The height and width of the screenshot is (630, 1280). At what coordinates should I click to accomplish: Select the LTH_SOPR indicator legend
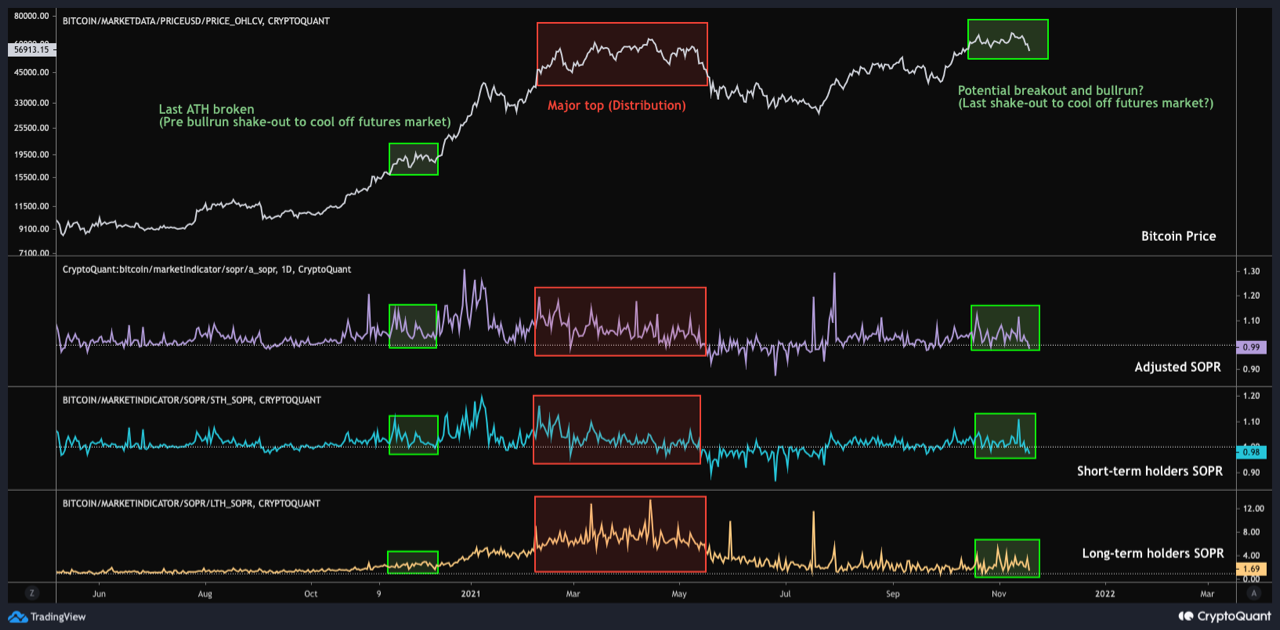(x=191, y=503)
